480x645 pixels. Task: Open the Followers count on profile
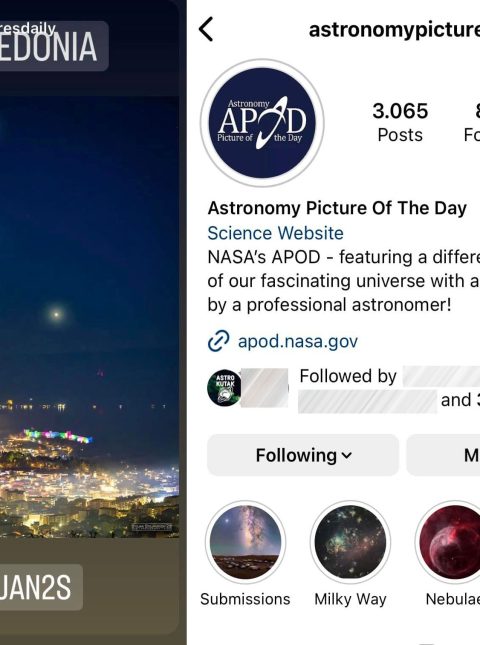tap(471, 122)
